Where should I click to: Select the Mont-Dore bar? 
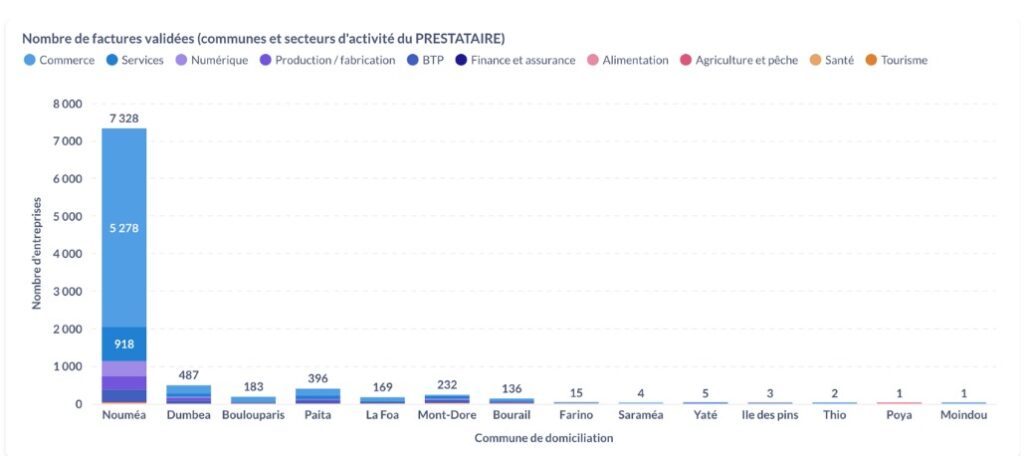(446, 399)
